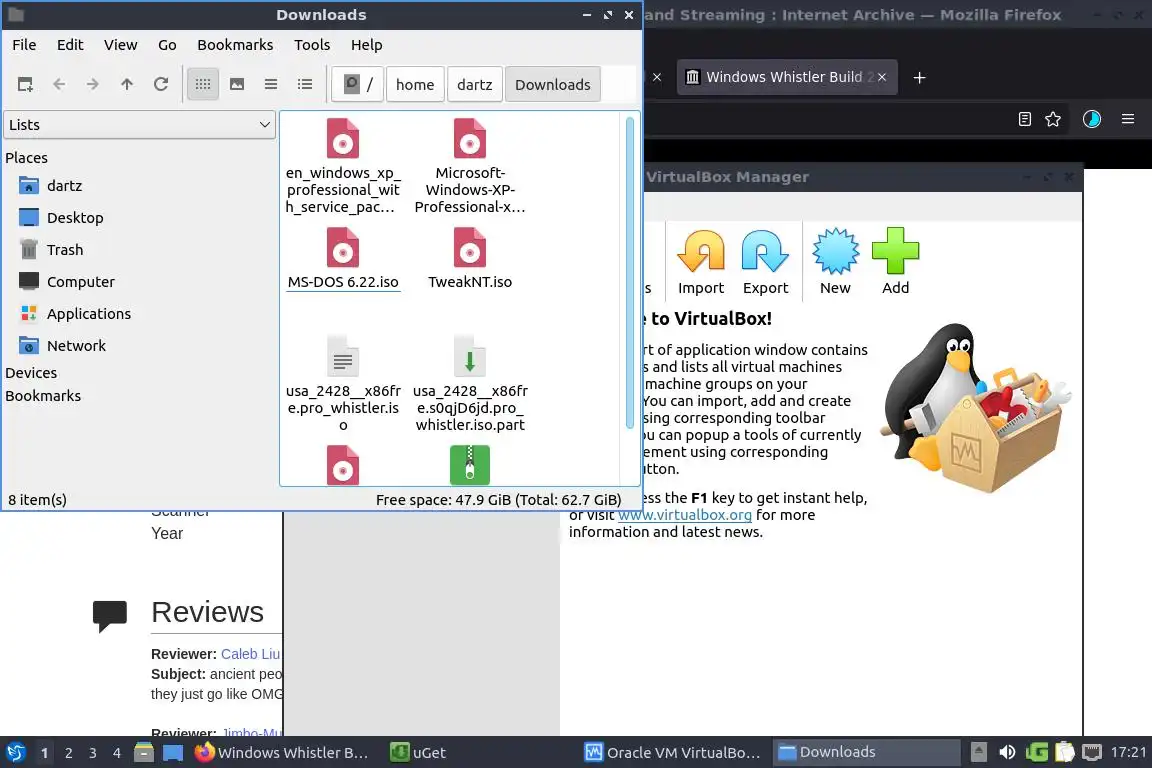Switch to workspace 3 on taskbar
Viewport: 1152px width, 768px height.
click(x=93, y=753)
